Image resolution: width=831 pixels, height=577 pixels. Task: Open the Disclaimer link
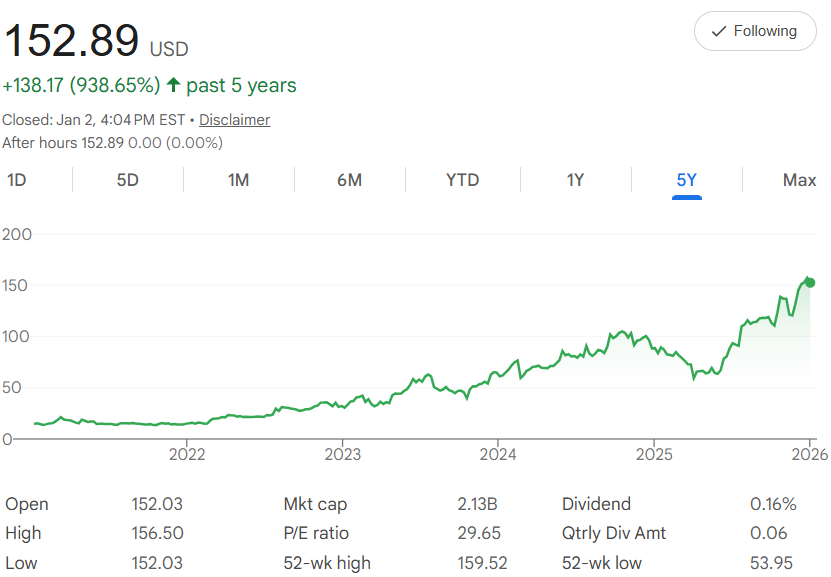(x=234, y=120)
